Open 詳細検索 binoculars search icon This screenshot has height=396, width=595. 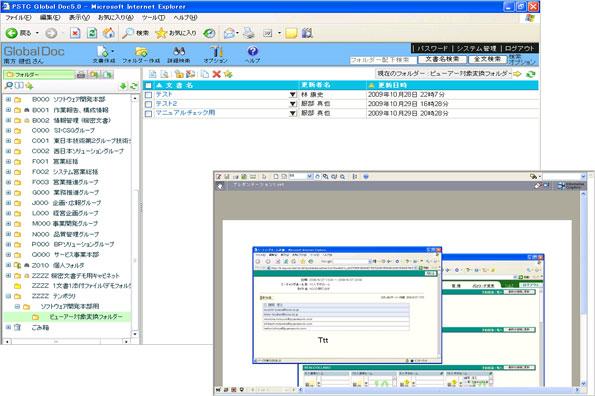179,52
